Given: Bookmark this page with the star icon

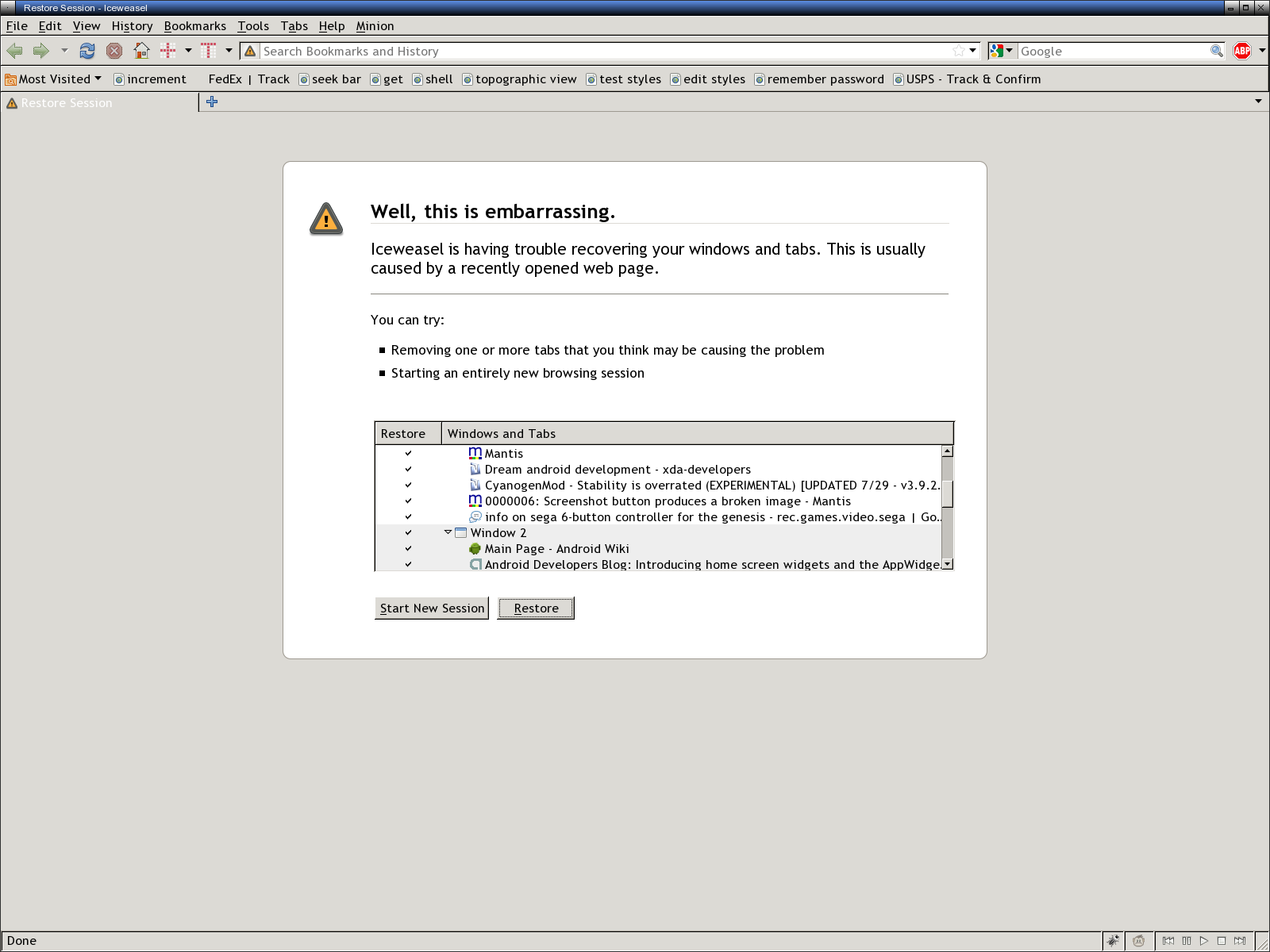Looking at the screenshot, I should pos(959,51).
